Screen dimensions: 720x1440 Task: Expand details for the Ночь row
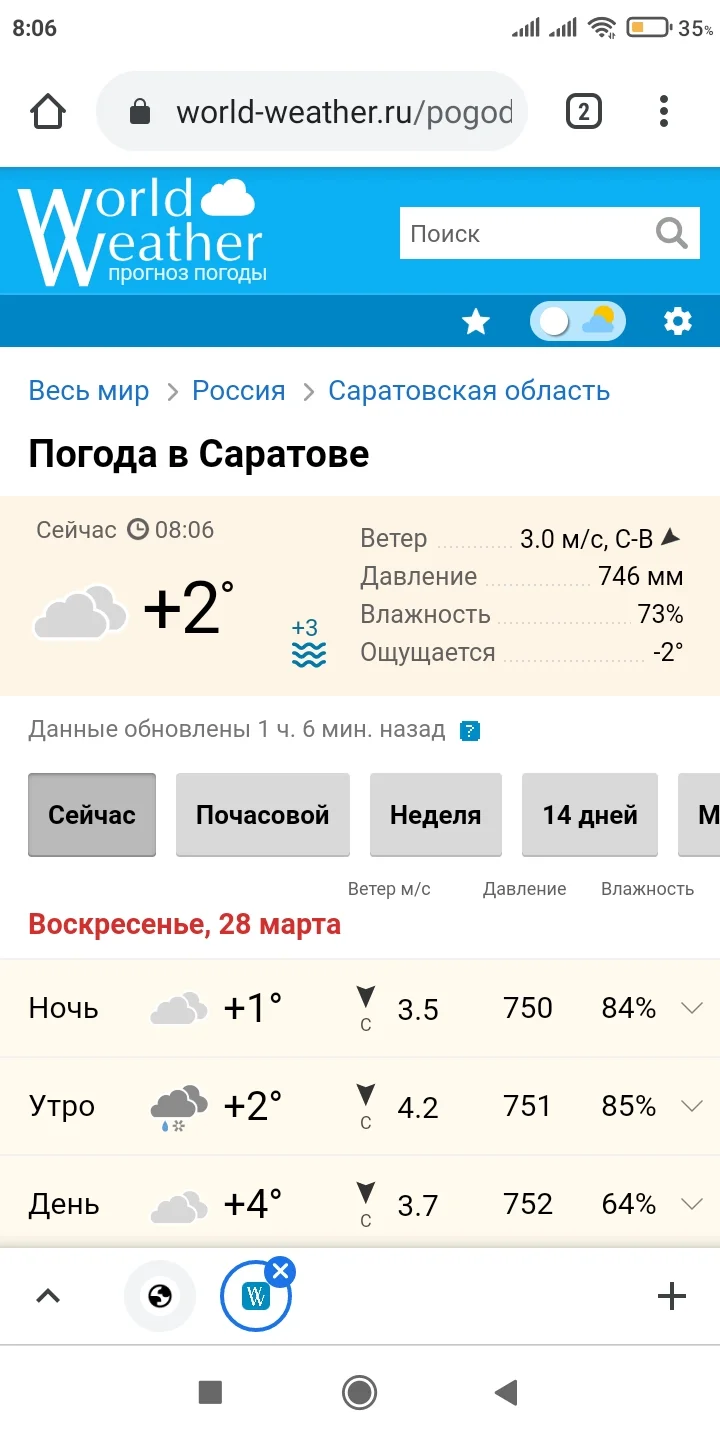pyautogui.click(x=693, y=1009)
